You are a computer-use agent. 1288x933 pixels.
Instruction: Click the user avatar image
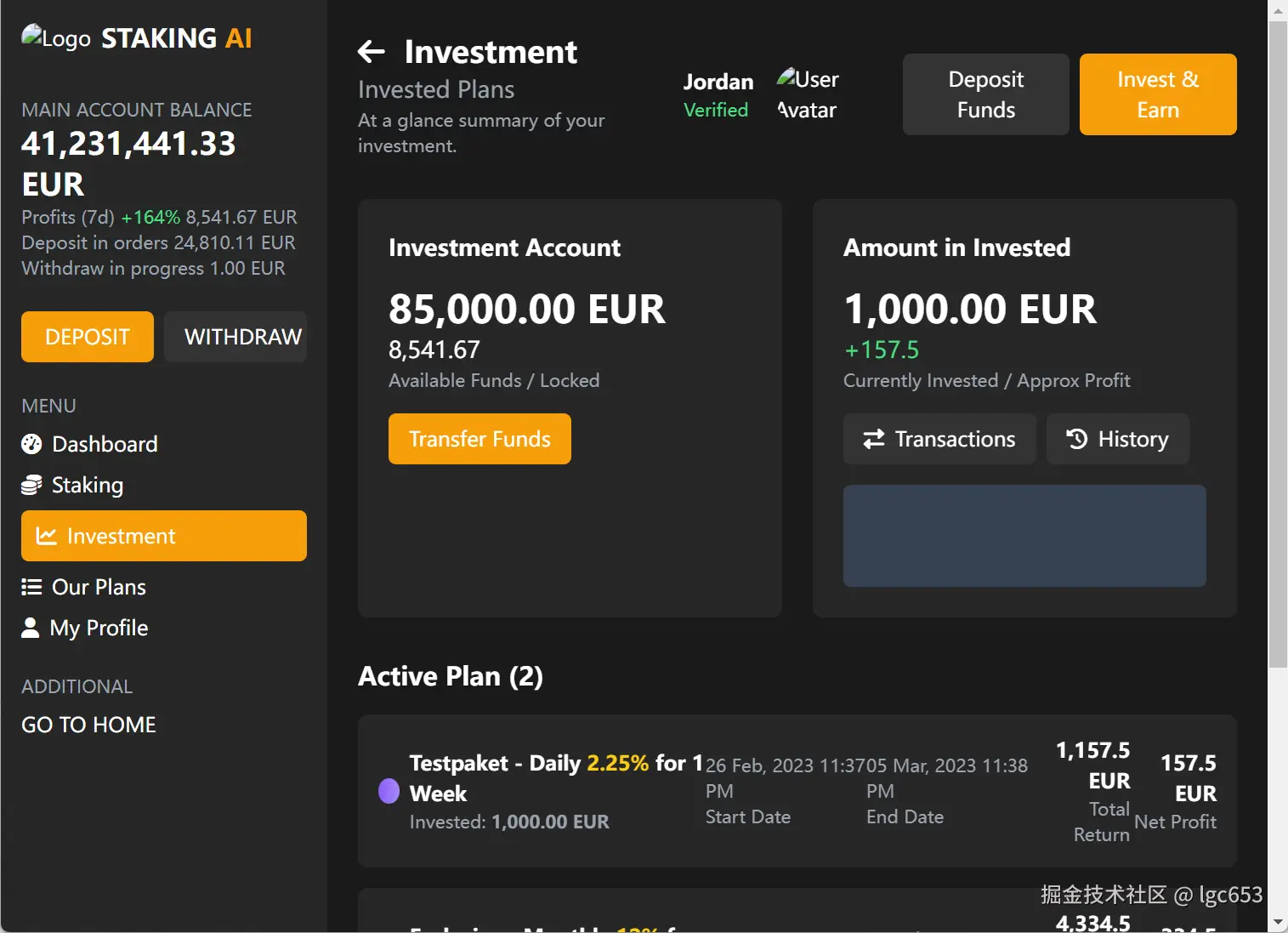pos(807,94)
